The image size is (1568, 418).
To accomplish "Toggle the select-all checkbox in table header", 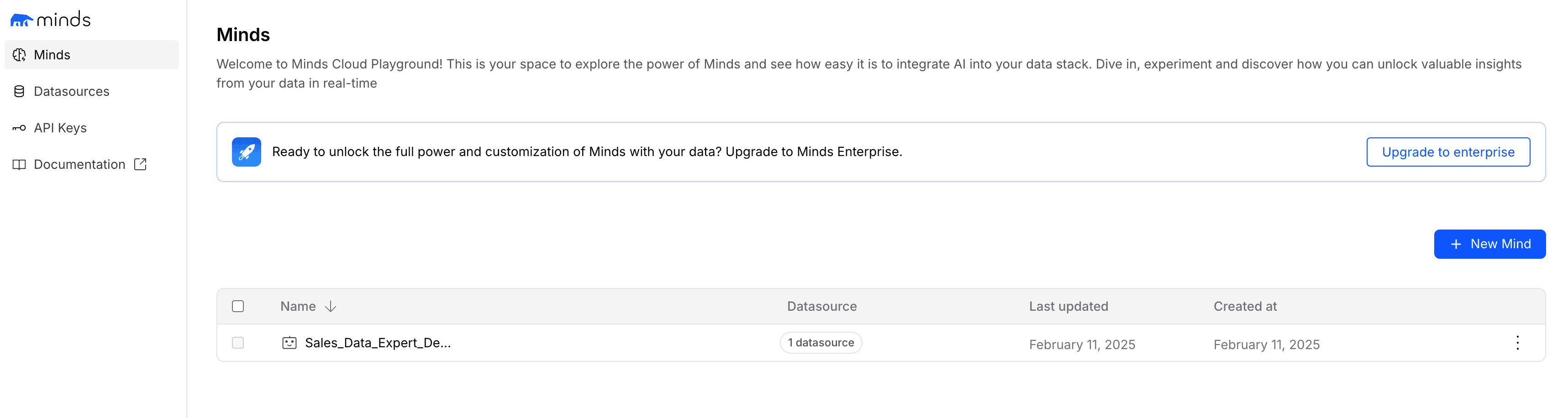I will (x=238, y=306).
